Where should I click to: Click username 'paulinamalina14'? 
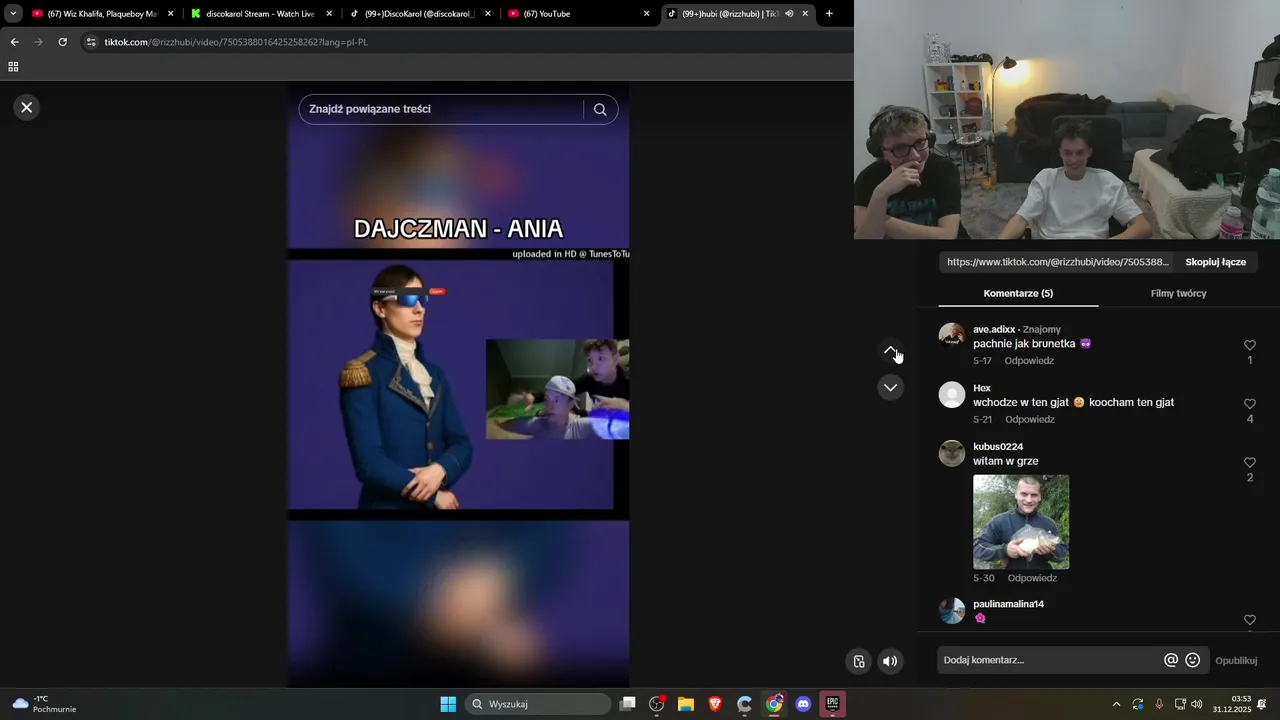pos(1008,604)
